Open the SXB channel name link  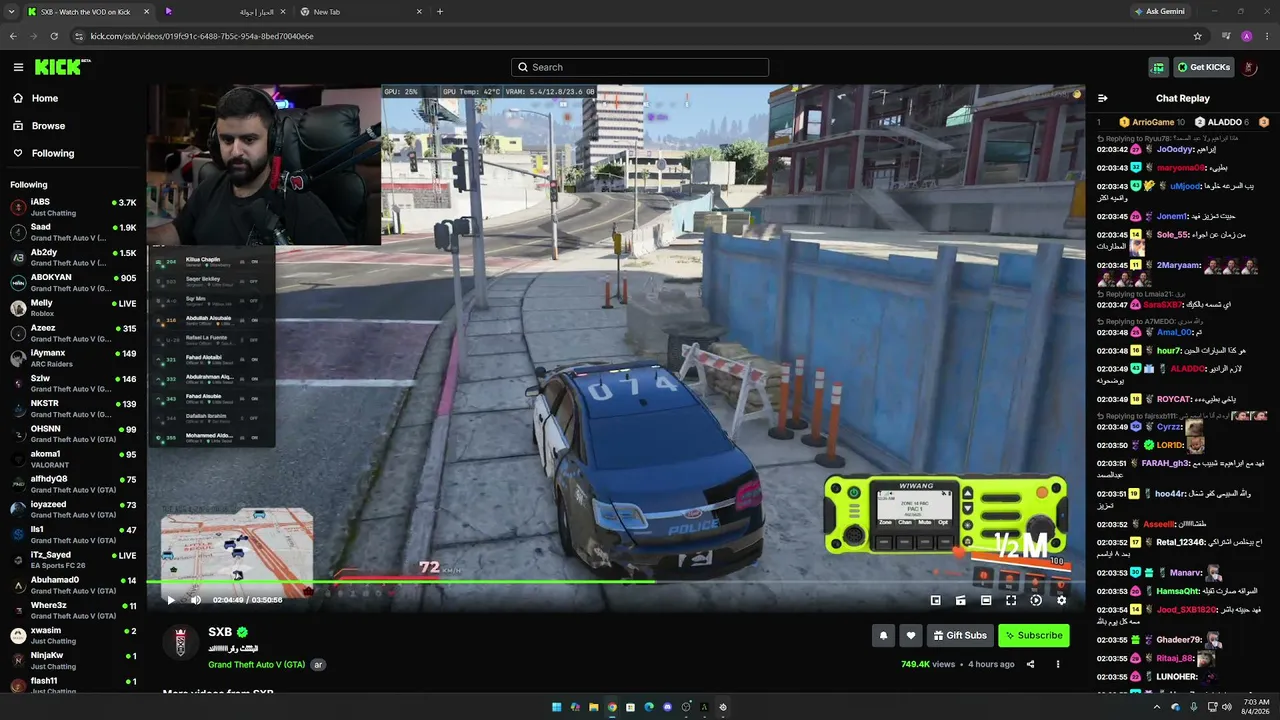[220, 632]
